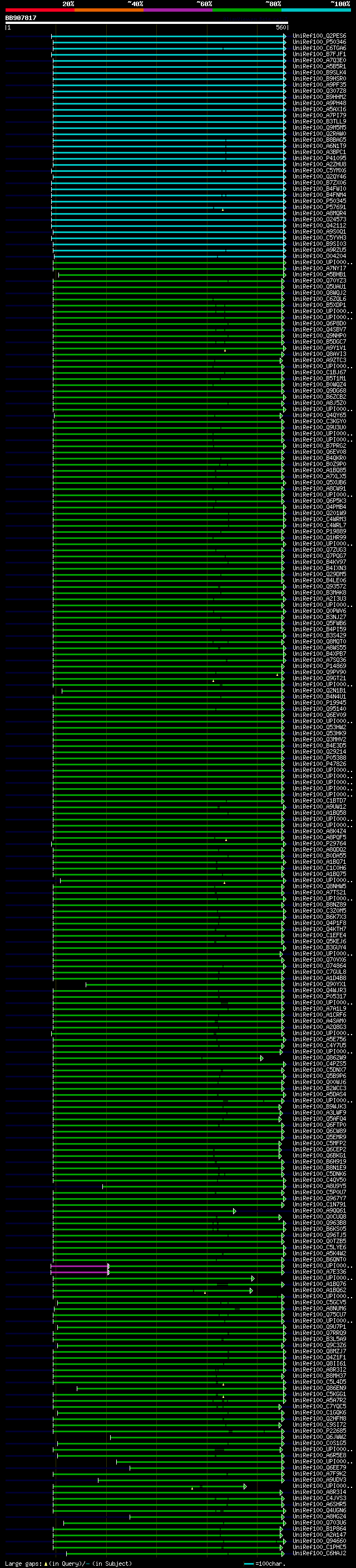Select the UniRef100_Q29214 label

(x=319, y=752)
